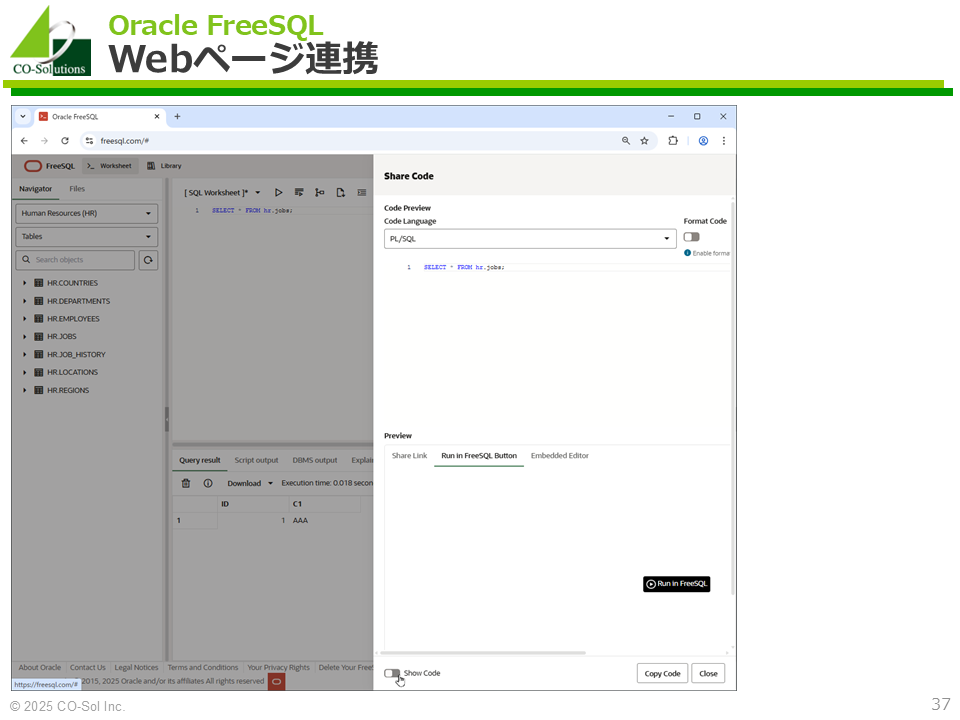Reload the page in the browser
This screenshot has height=720, width=960.
click(x=65, y=141)
